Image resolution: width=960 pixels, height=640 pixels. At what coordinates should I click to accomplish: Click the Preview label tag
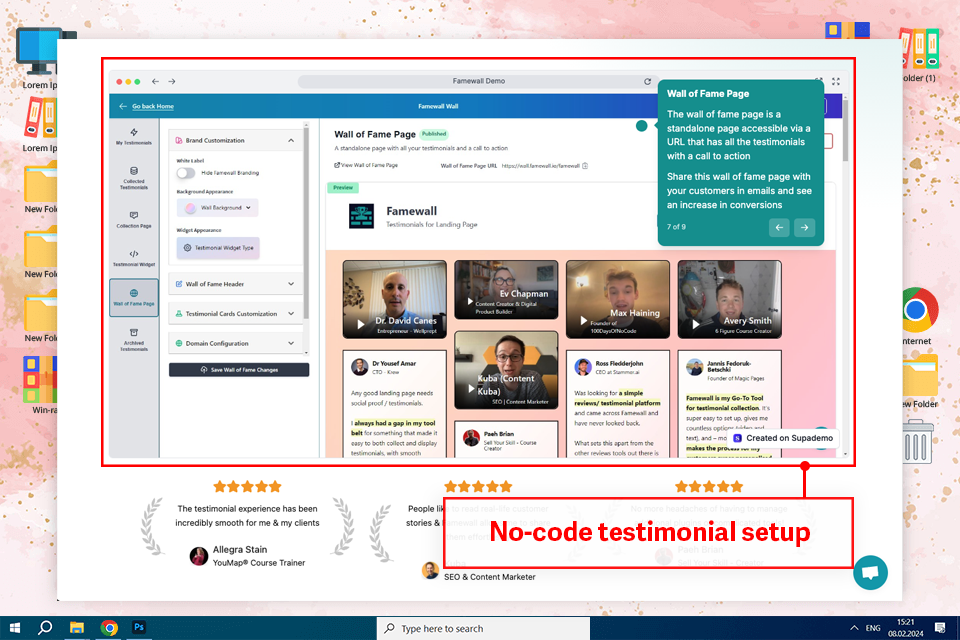[x=343, y=187]
